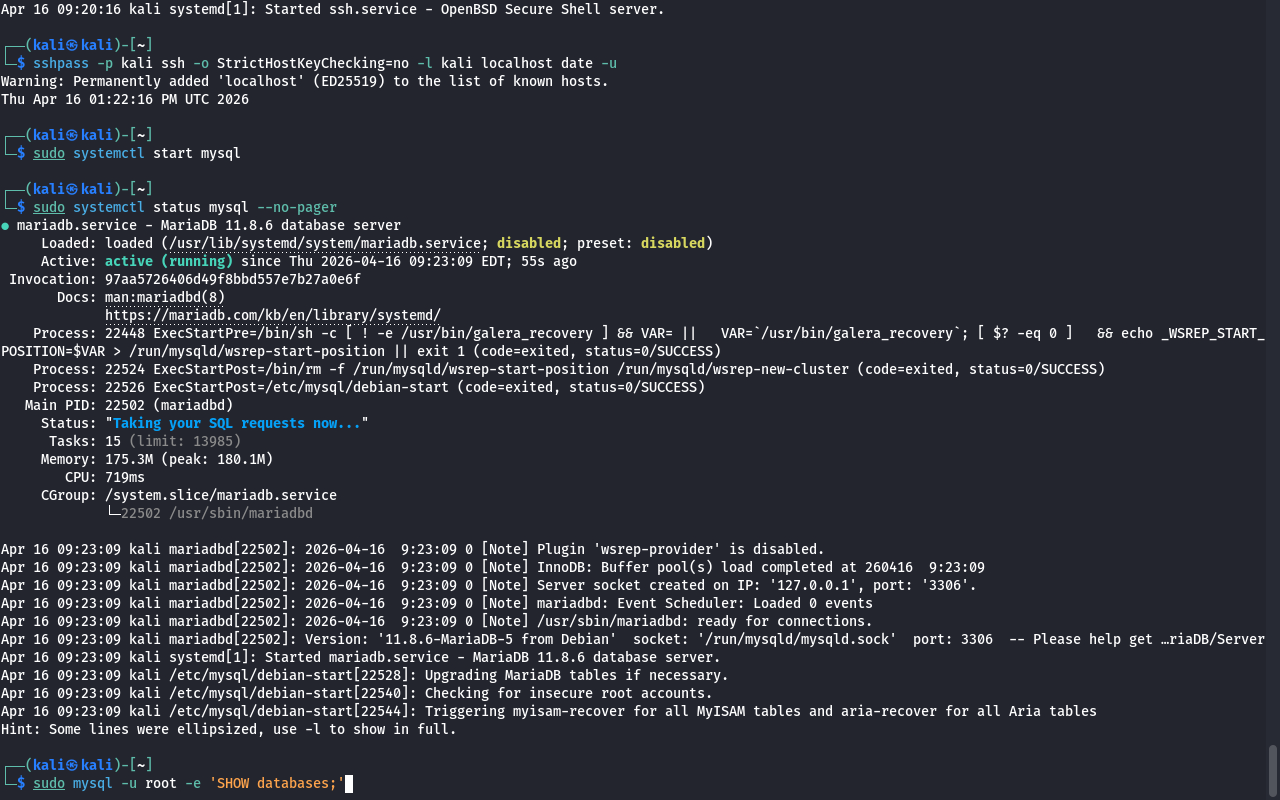Open the mariadb.com systemd documentation URL

[272, 315]
